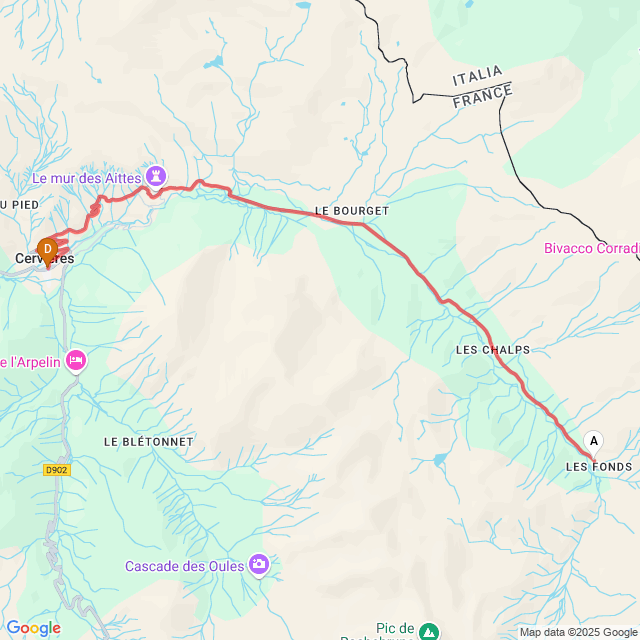Open Le mur des Aittes castle icon
This screenshot has height=640, width=640.
(x=156, y=177)
